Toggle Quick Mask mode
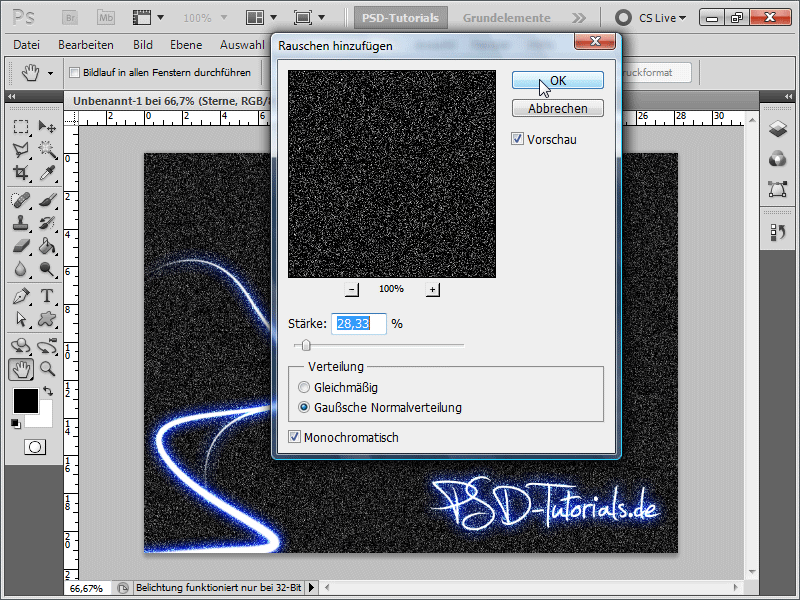 35,447
